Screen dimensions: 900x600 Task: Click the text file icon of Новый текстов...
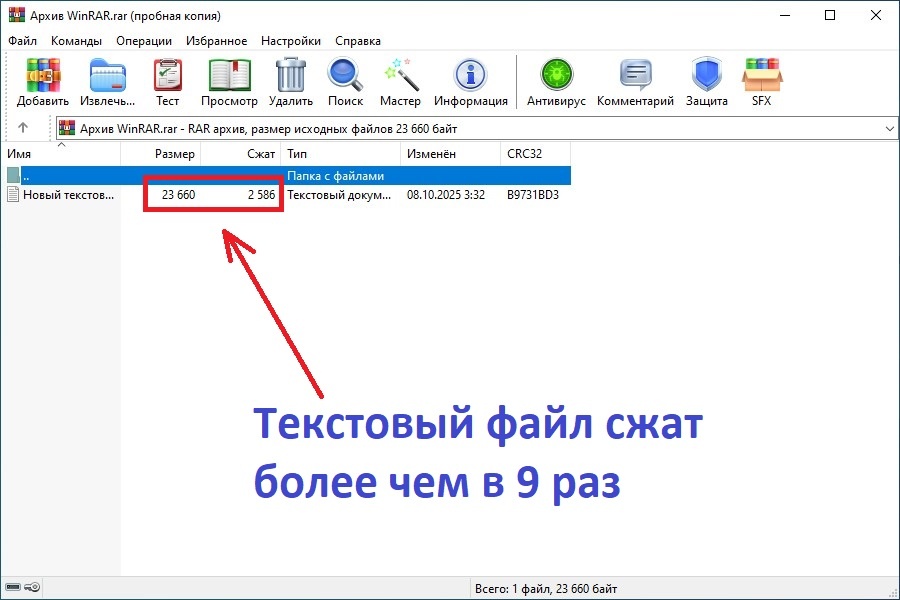(x=13, y=195)
